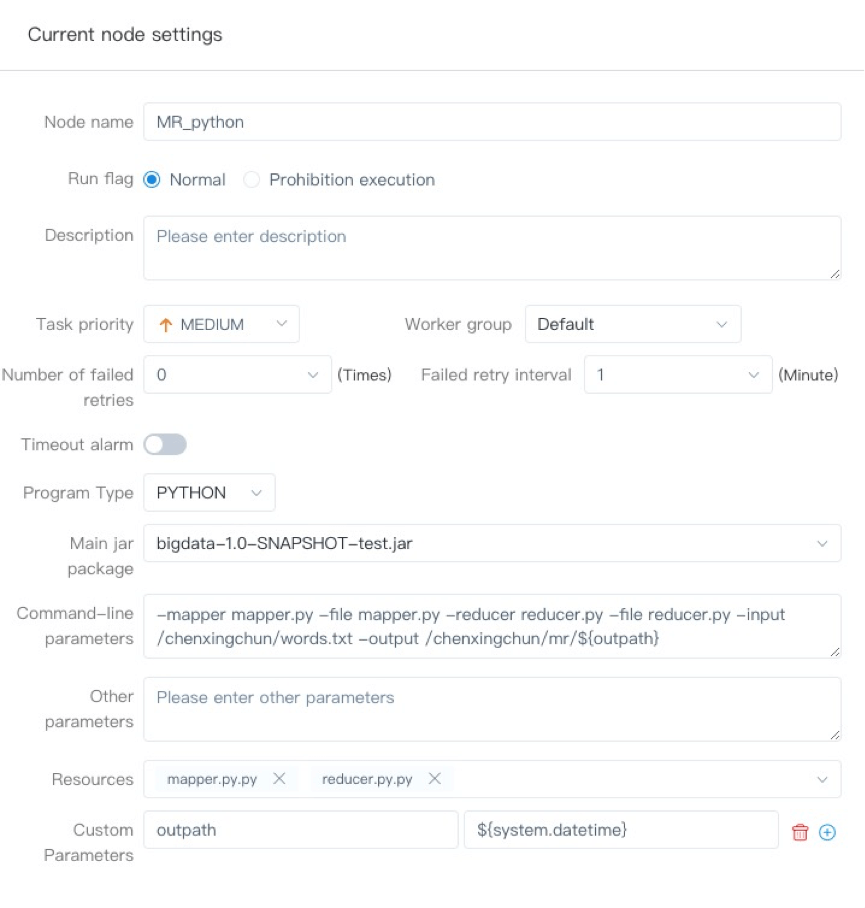
Task: Open the Task priority dropdown
Action: 221,324
